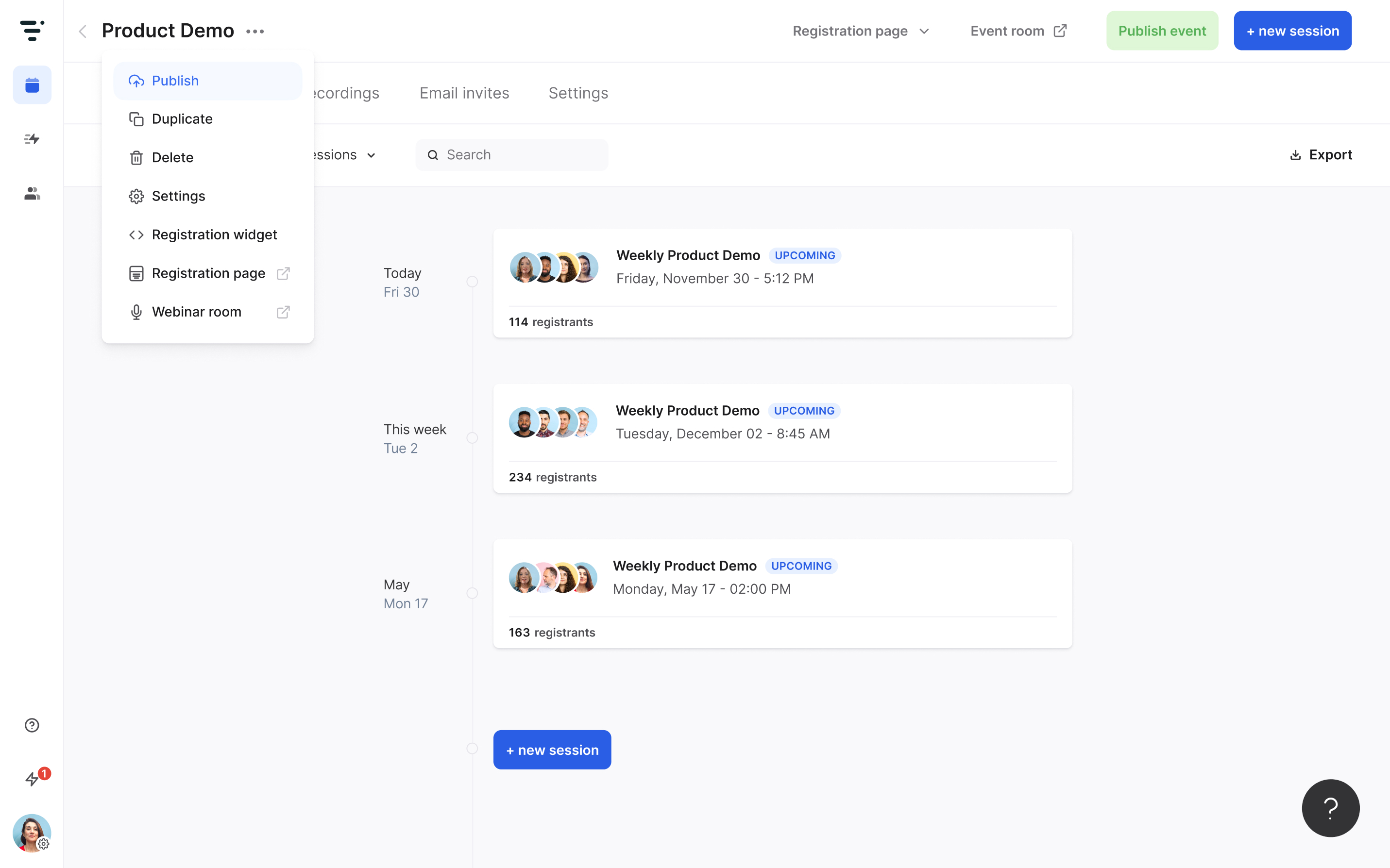Open the Monday, May 17 Weekly Product Demo card

coord(782,594)
